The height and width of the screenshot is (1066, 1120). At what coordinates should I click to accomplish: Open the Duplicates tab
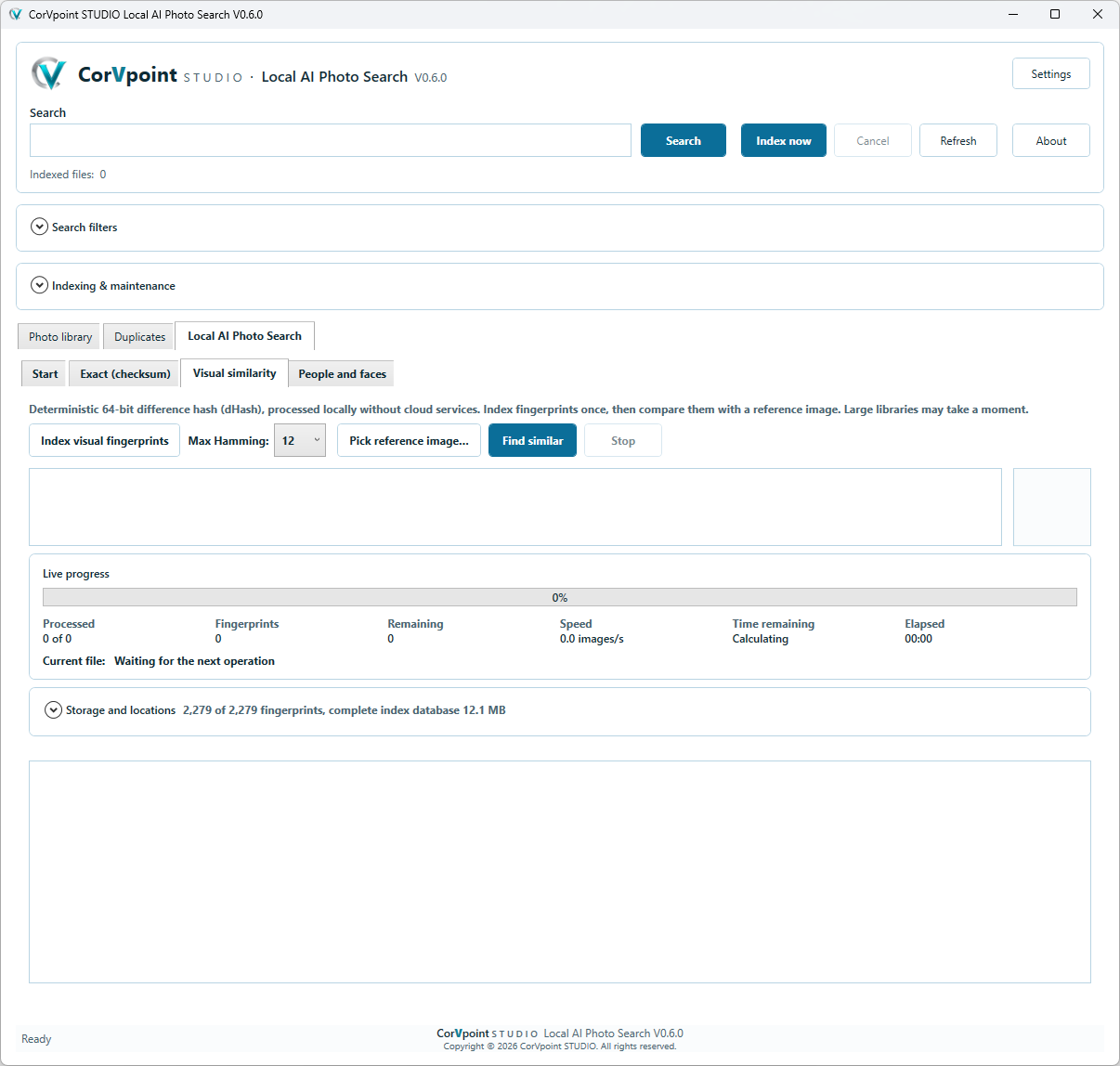click(139, 336)
